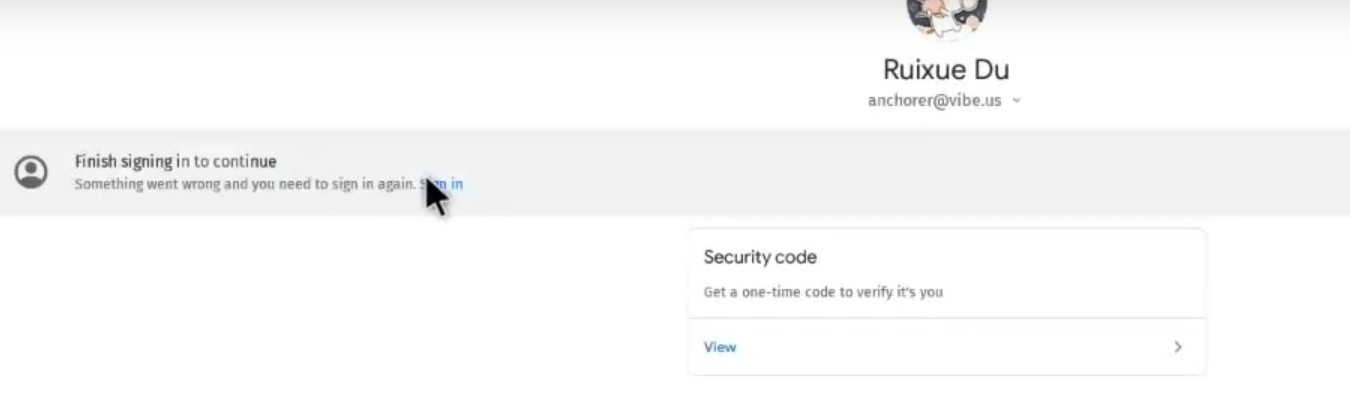Click the divider line above the View row
Viewport: 1350px width, 418px height.
click(946, 318)
